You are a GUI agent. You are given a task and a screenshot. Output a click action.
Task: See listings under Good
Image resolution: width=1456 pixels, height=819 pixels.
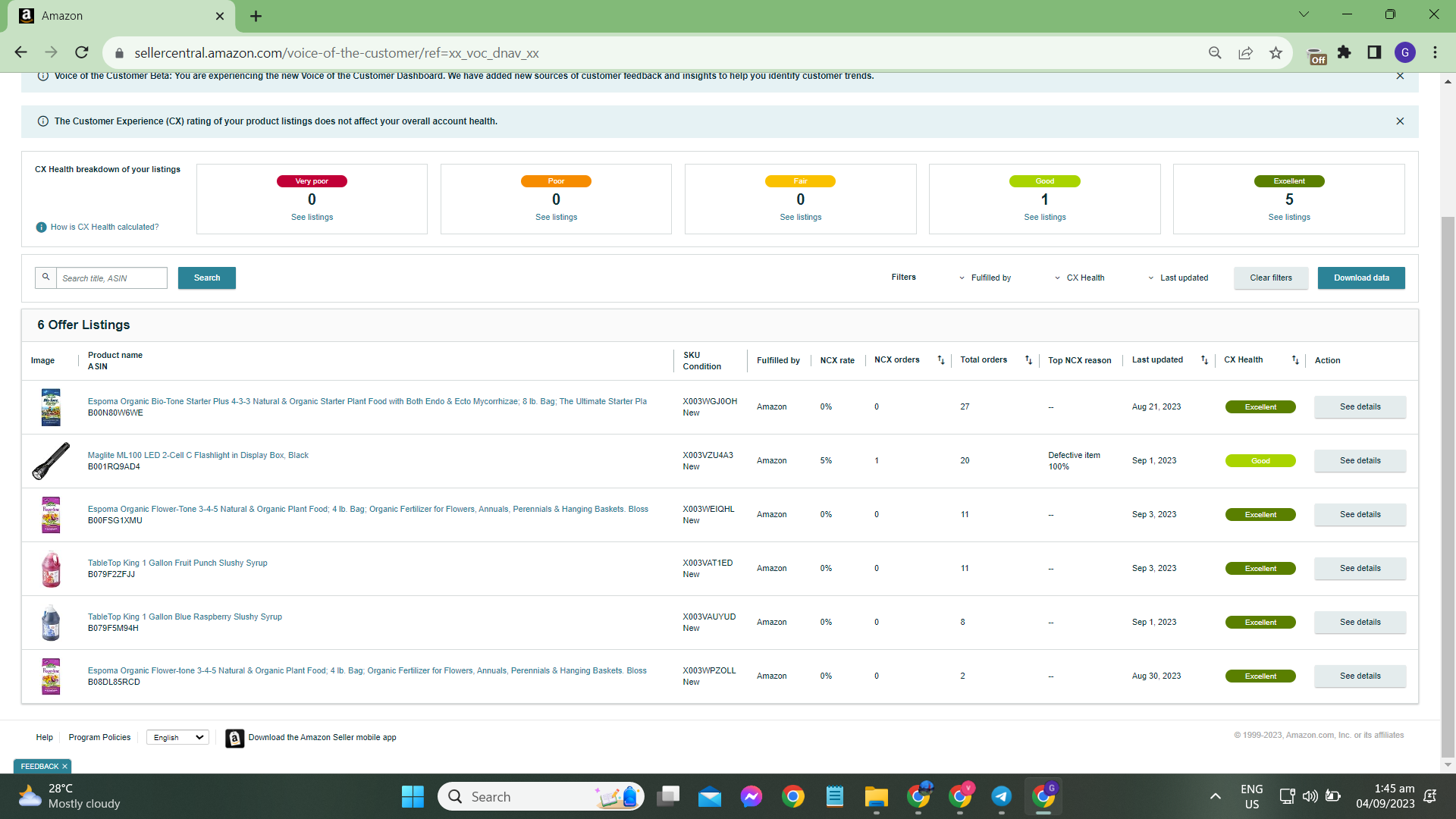click(1045, 218)
